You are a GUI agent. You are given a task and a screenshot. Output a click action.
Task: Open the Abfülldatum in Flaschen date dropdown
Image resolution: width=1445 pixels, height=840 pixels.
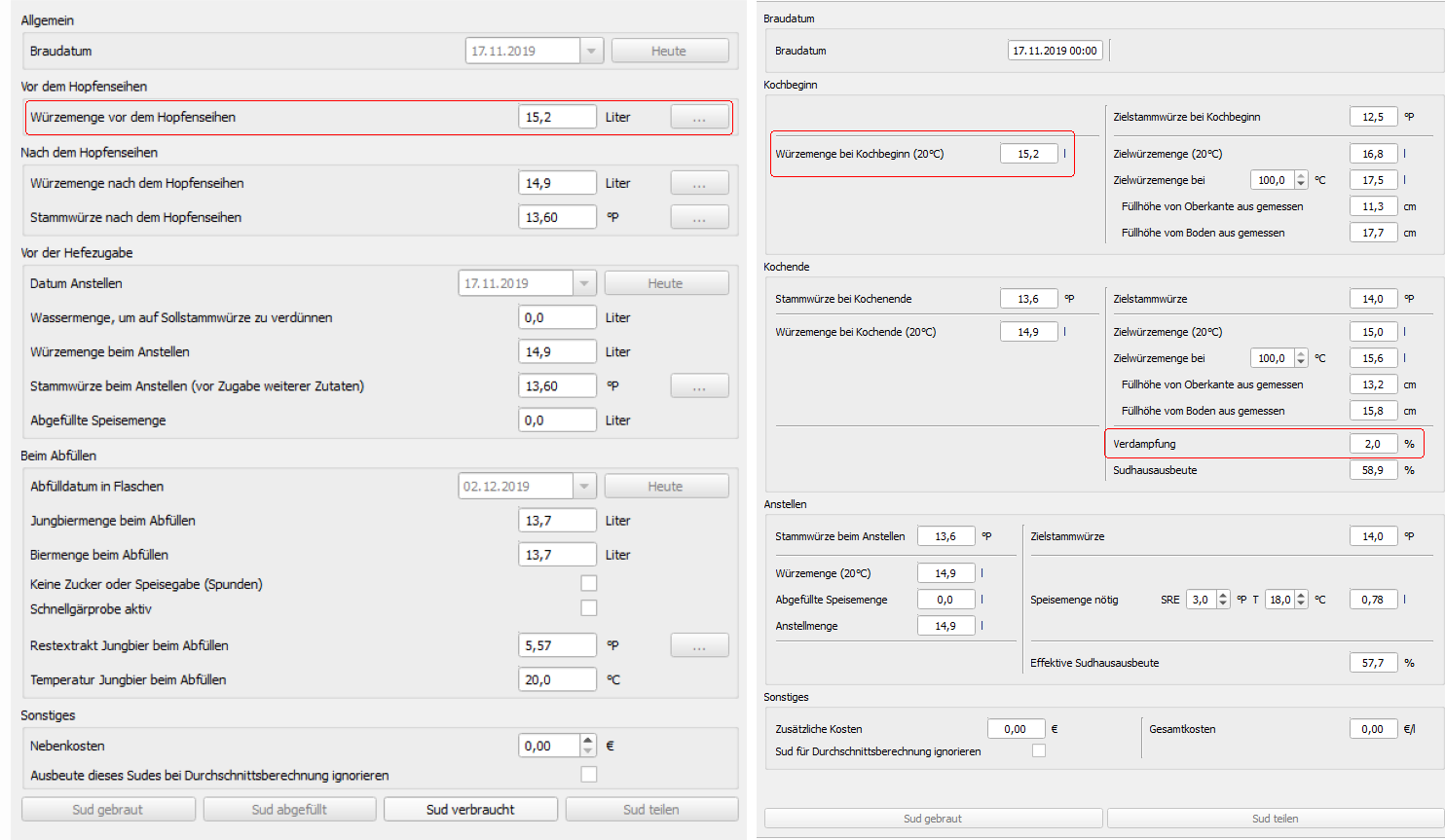click(x=584, y=487)
